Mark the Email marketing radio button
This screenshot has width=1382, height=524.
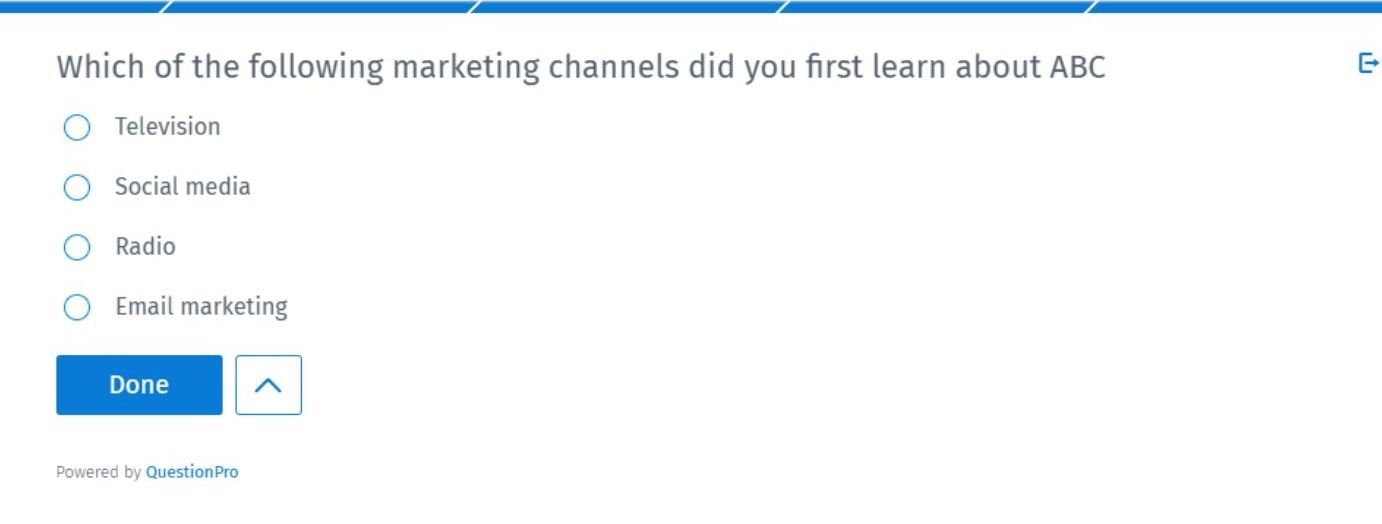coord(77,308)
